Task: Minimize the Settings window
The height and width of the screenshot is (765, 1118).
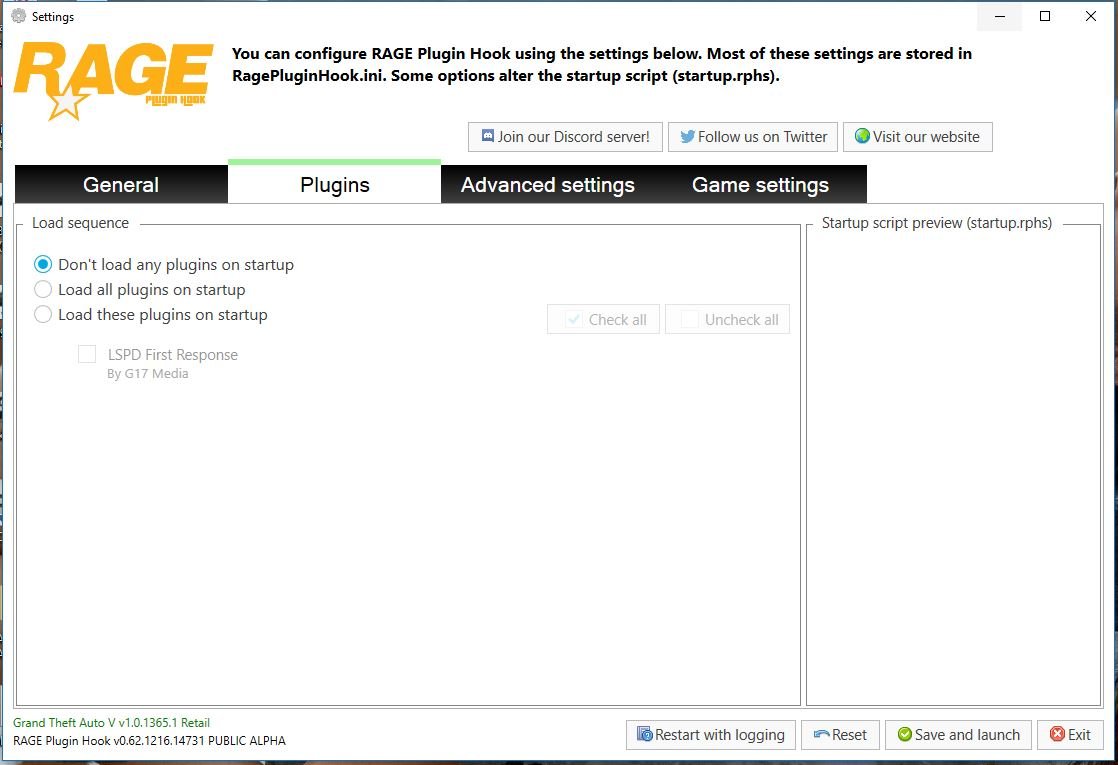Action: pyautogui.click(x=1000, y=16)
